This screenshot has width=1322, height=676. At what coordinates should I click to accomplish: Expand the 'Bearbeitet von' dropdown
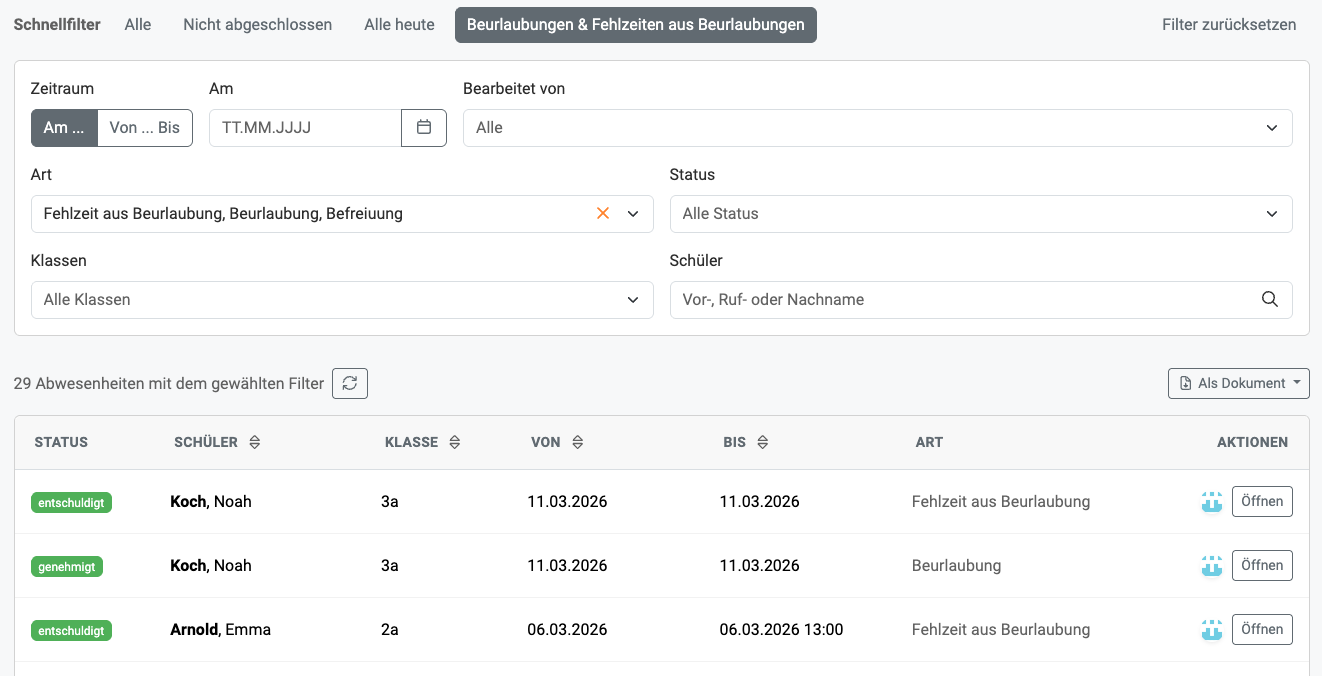[x=877, y=128]
